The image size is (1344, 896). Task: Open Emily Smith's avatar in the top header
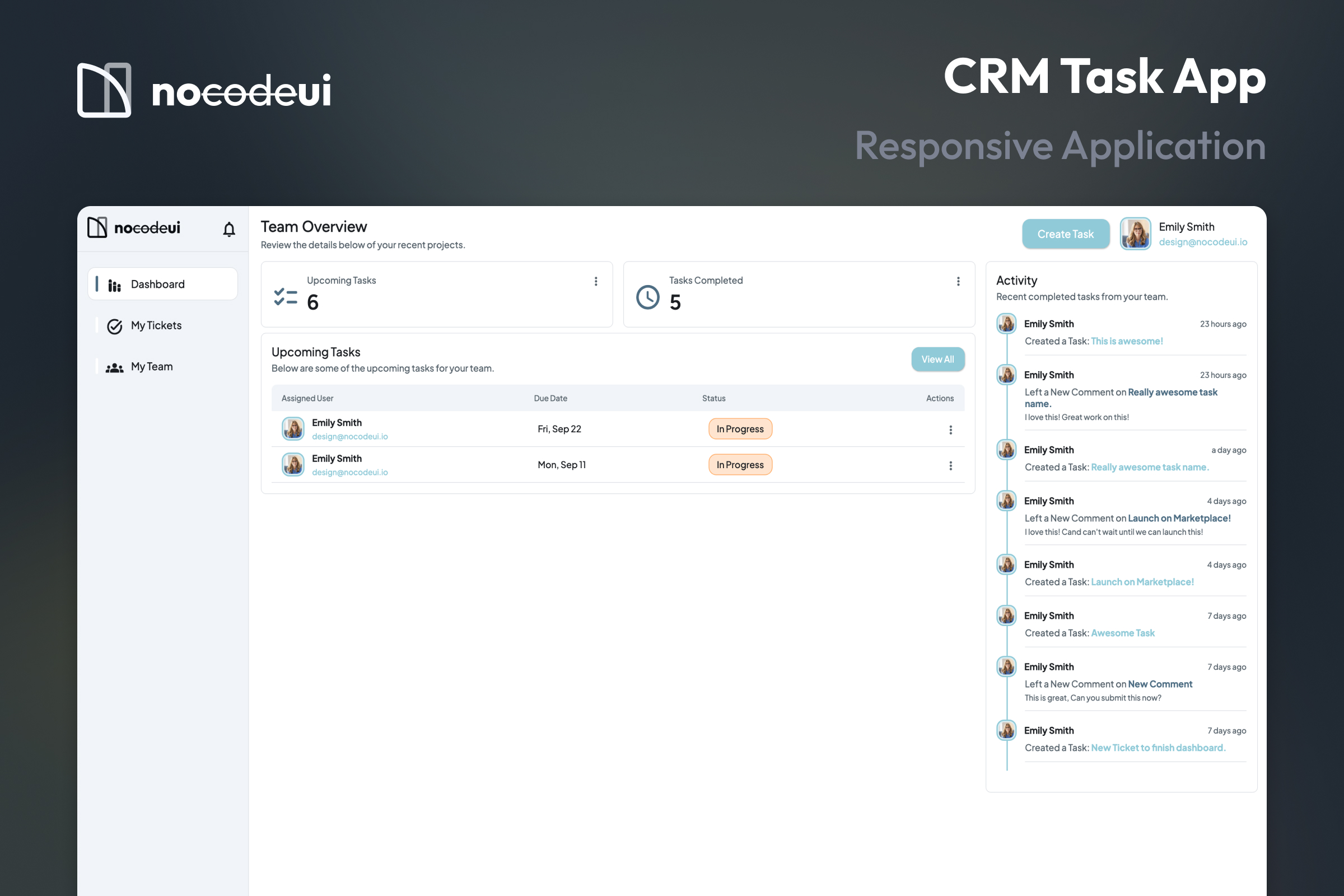pos(1136,234)
